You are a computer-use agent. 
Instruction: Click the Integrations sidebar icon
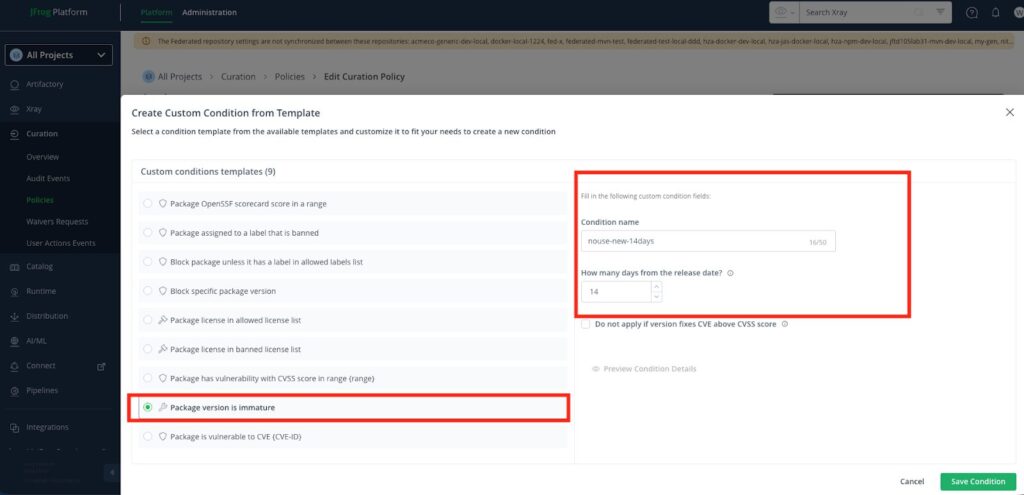[14, 427]
